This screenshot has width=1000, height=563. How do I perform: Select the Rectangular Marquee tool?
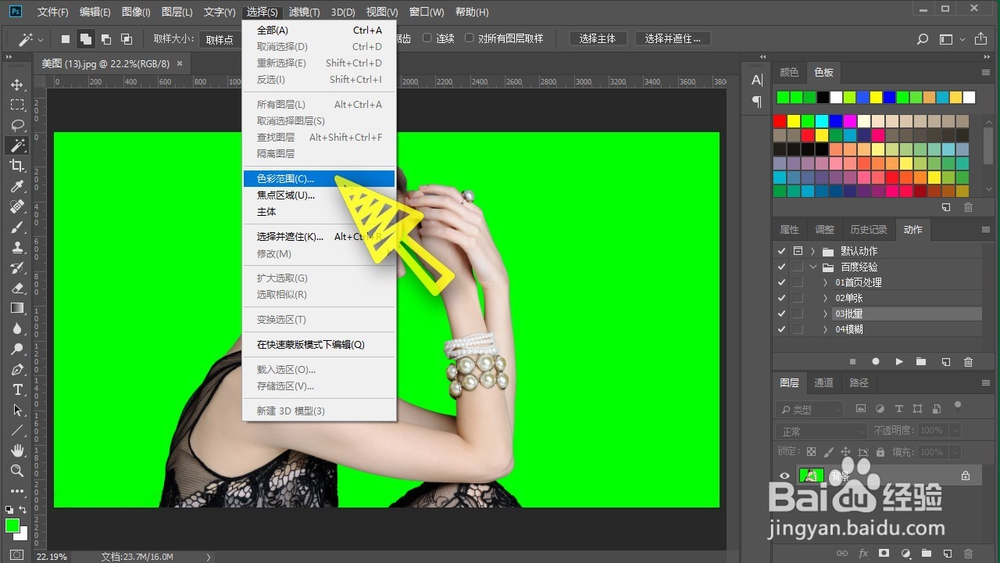coord(17,105)
